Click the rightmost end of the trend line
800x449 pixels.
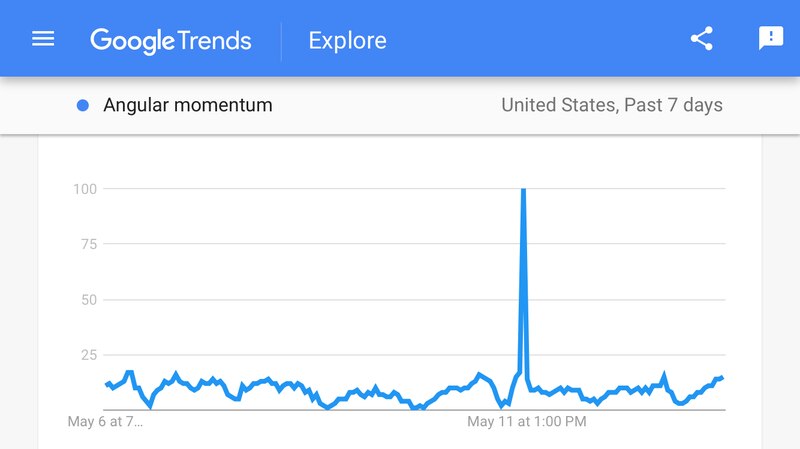tap(722, 377)
